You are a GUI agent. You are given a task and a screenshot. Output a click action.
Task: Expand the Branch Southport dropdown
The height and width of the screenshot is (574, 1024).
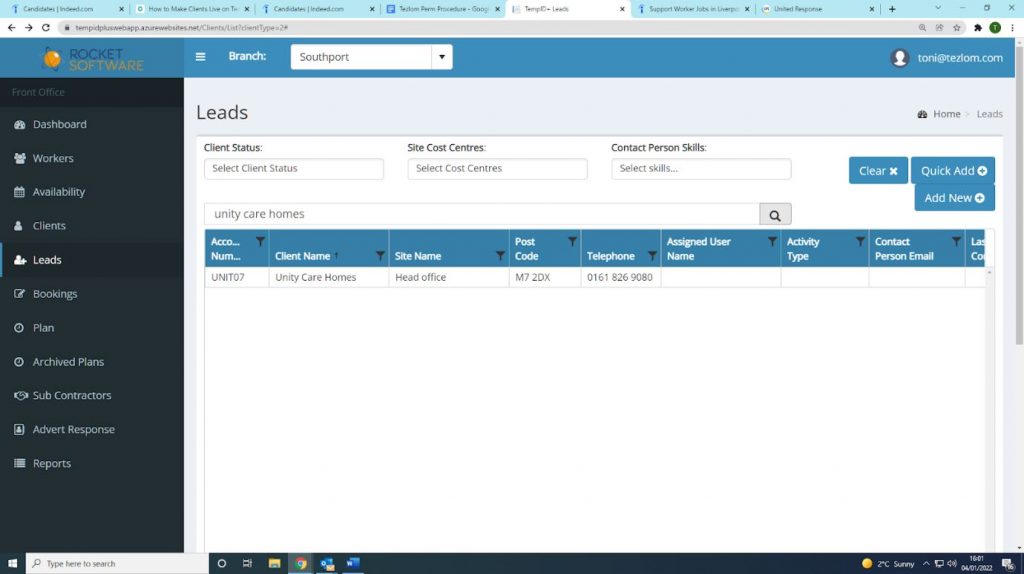click(x=442, y=57)
